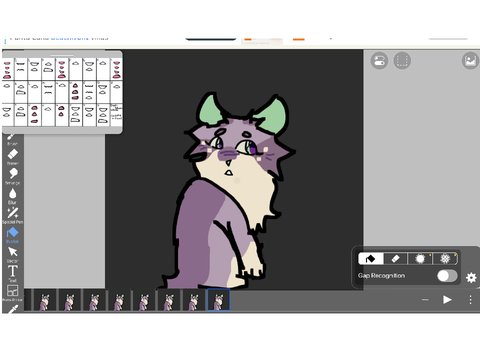Select the highlighted last animation frame
The image size is (480, 360).
click(219, 300)
